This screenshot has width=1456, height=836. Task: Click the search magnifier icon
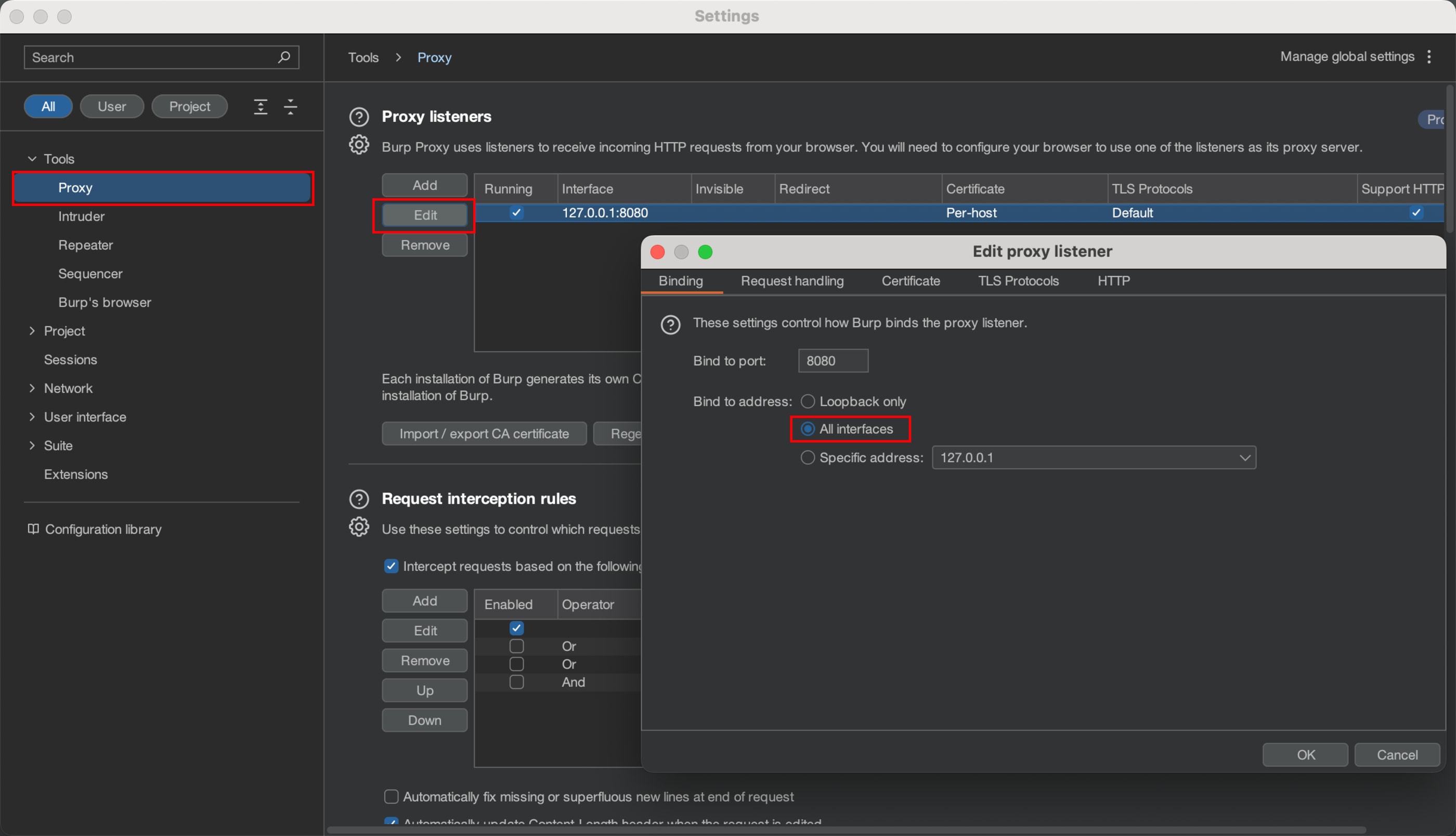pyautogui.click(x=283, y=57)
